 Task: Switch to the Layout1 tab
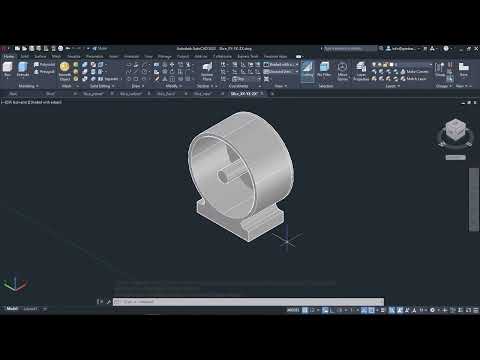tap(30, 309)
